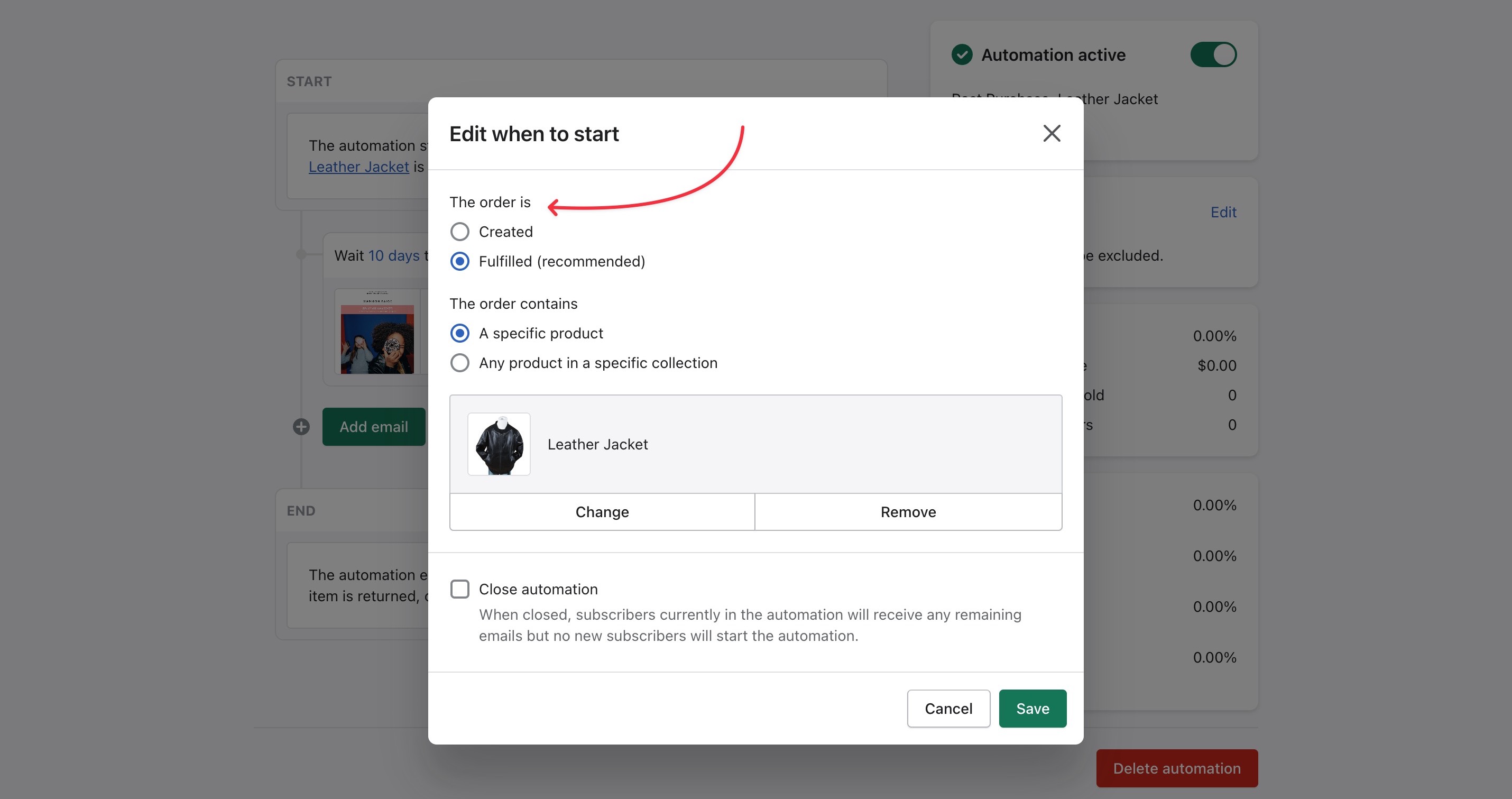Open the email preview thumbnail
The width and height of the screenshot is (1512, 799).
(x=377, y=333)
